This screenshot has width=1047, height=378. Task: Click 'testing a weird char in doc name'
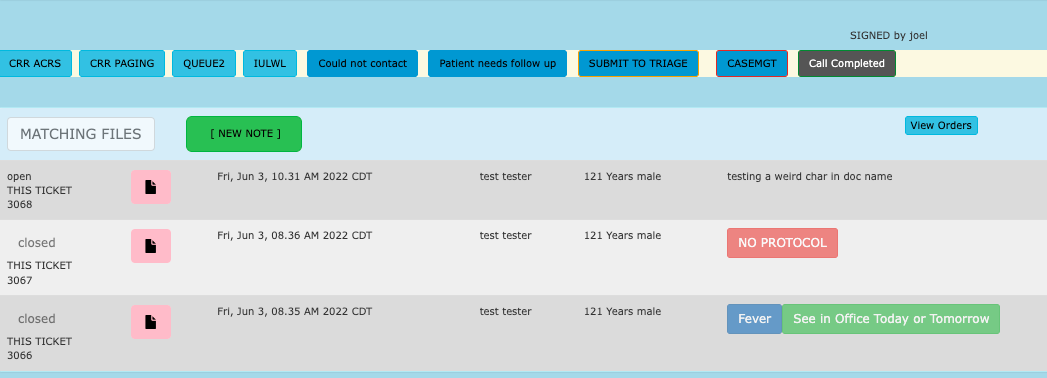809,176
